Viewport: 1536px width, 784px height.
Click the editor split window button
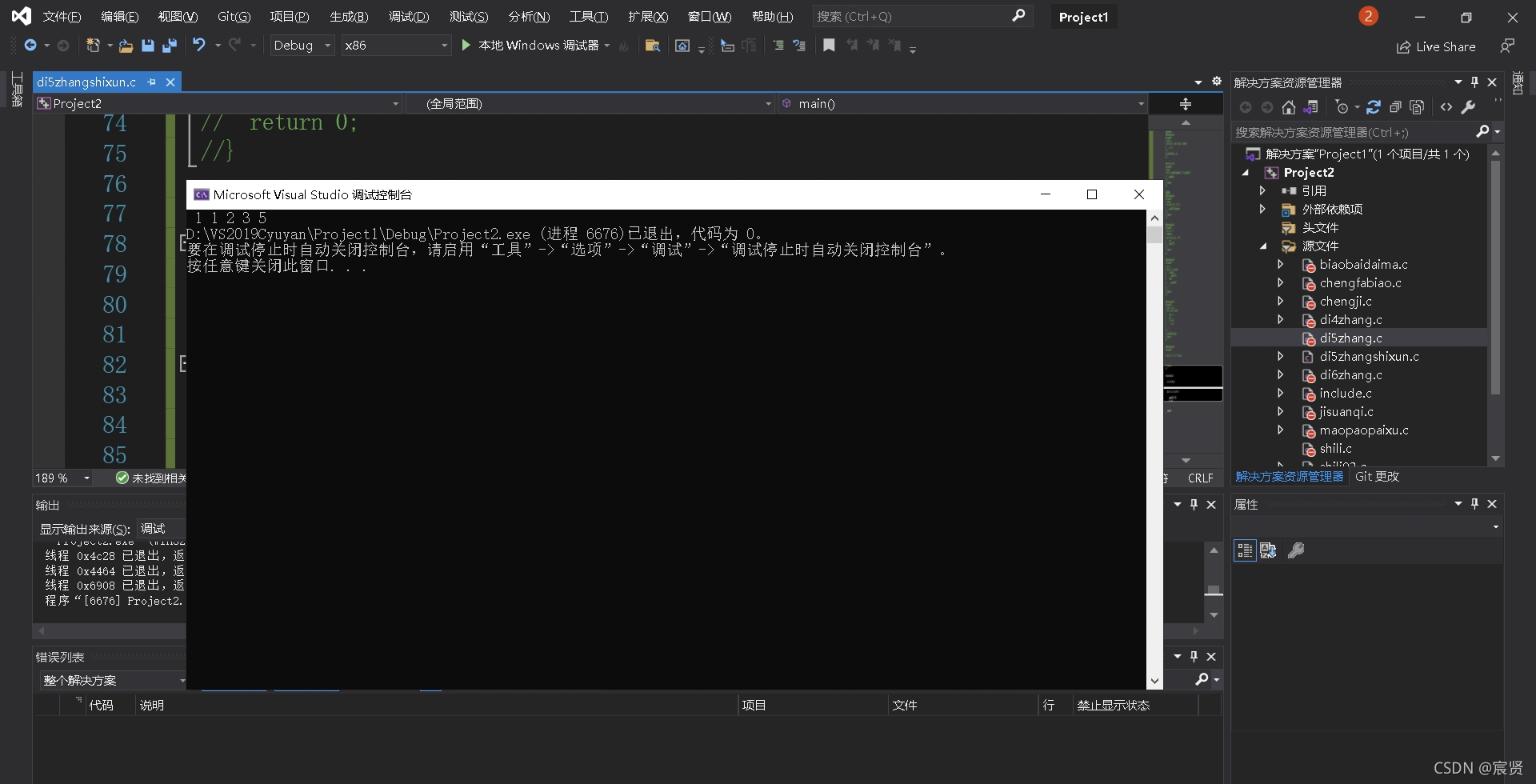tap(1186, 104)
